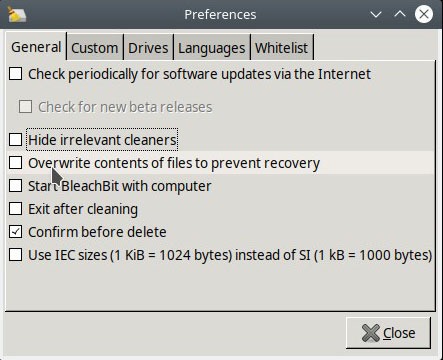This screenshot has width=443, height=360.
Task: Check Exit after cleaning option
Action: [x=16, y=209]
